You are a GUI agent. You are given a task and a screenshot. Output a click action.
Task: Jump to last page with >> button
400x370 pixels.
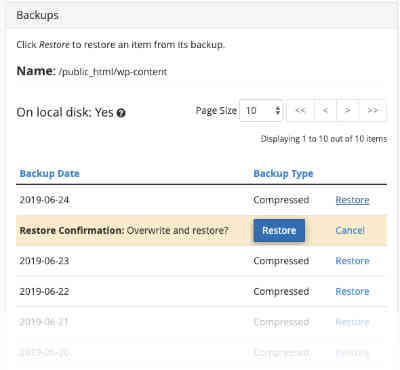[x=372, y=110]
